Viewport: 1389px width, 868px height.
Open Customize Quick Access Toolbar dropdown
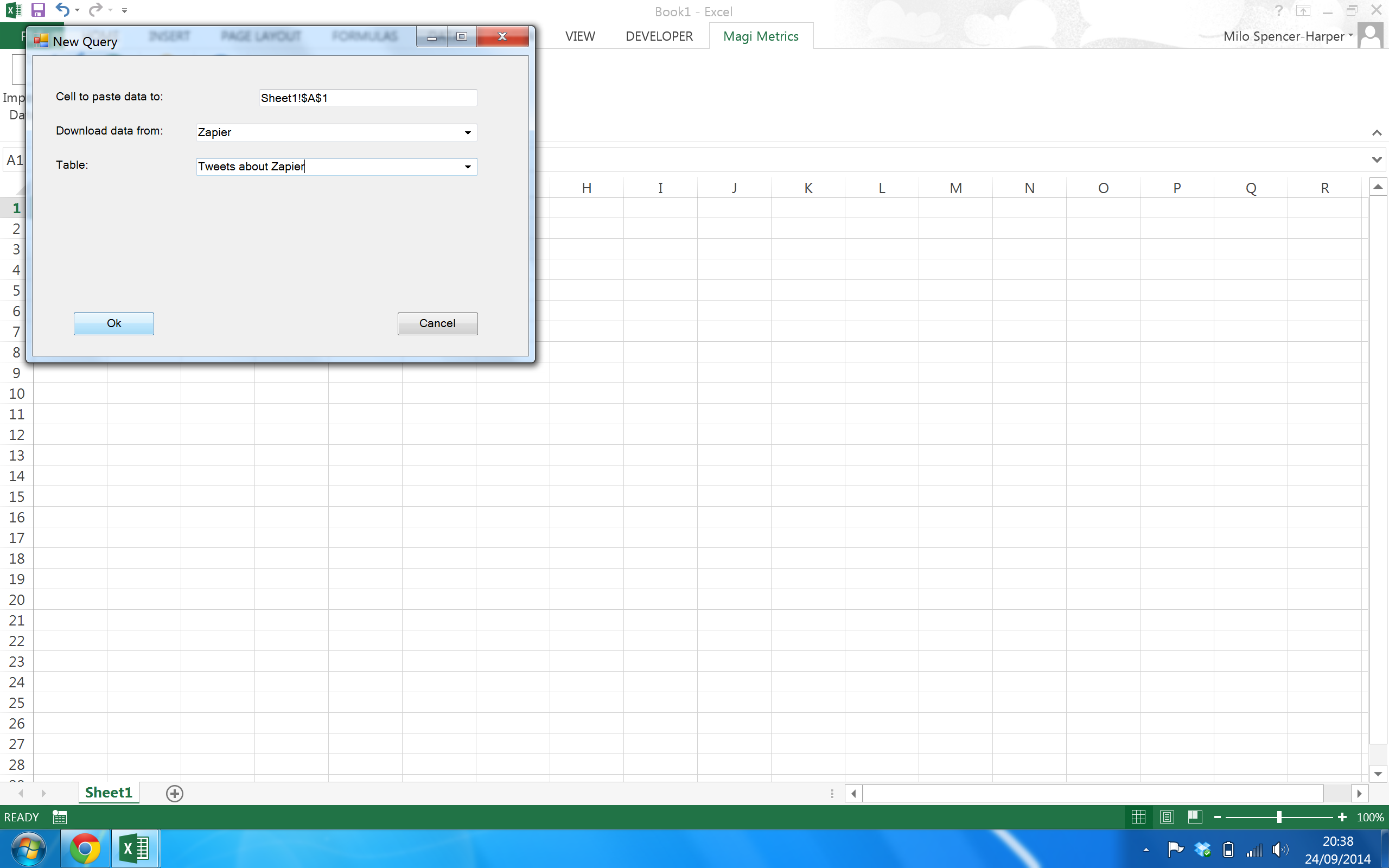(x=125, y=10)
